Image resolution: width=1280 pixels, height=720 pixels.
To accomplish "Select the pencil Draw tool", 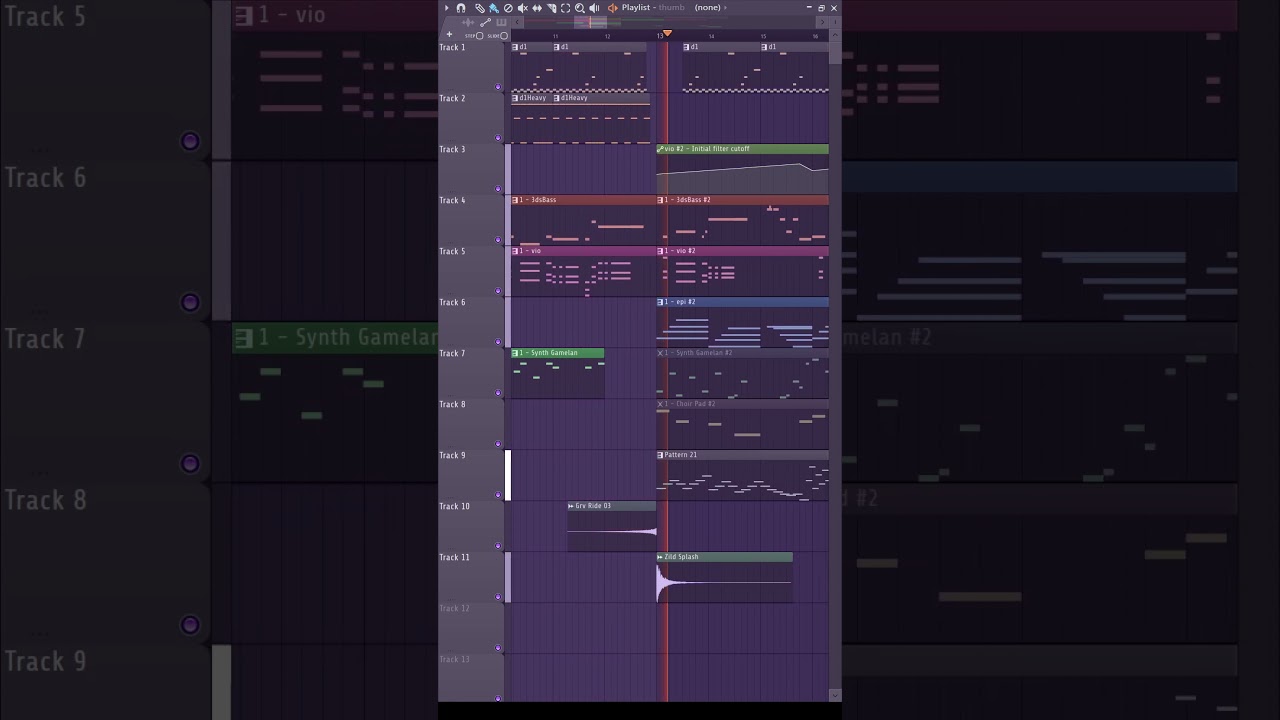I will (x=480, y=8).
